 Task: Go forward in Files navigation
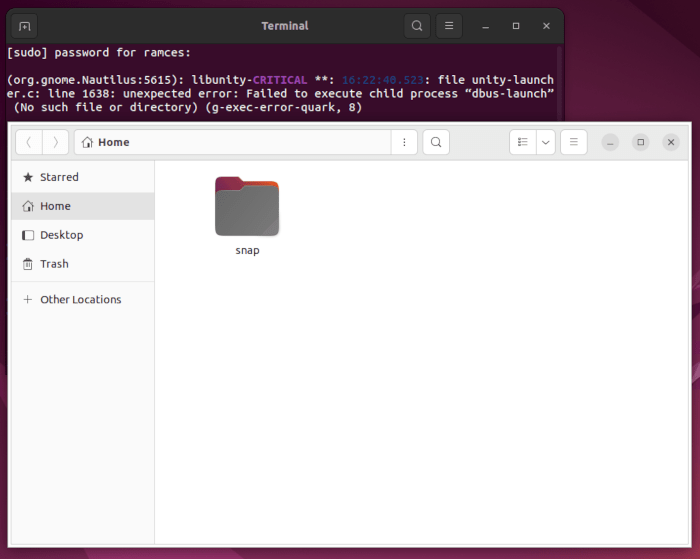point(55,142)
